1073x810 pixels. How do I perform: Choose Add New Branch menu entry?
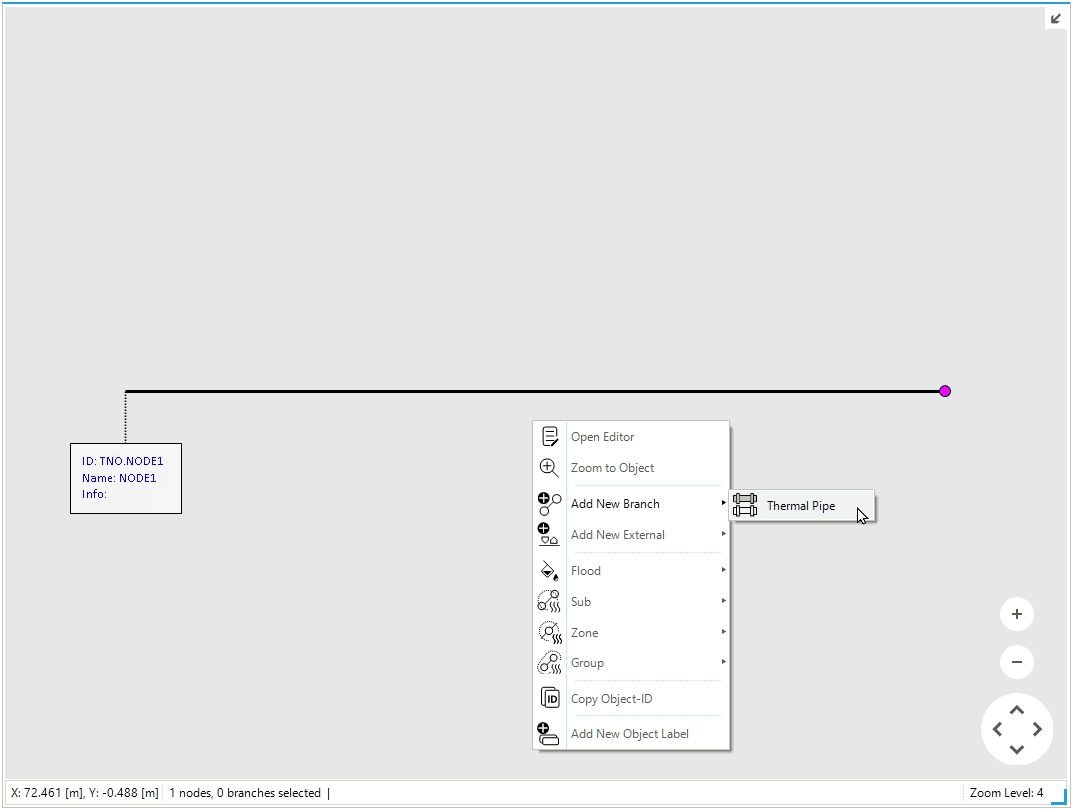(615, 504)
